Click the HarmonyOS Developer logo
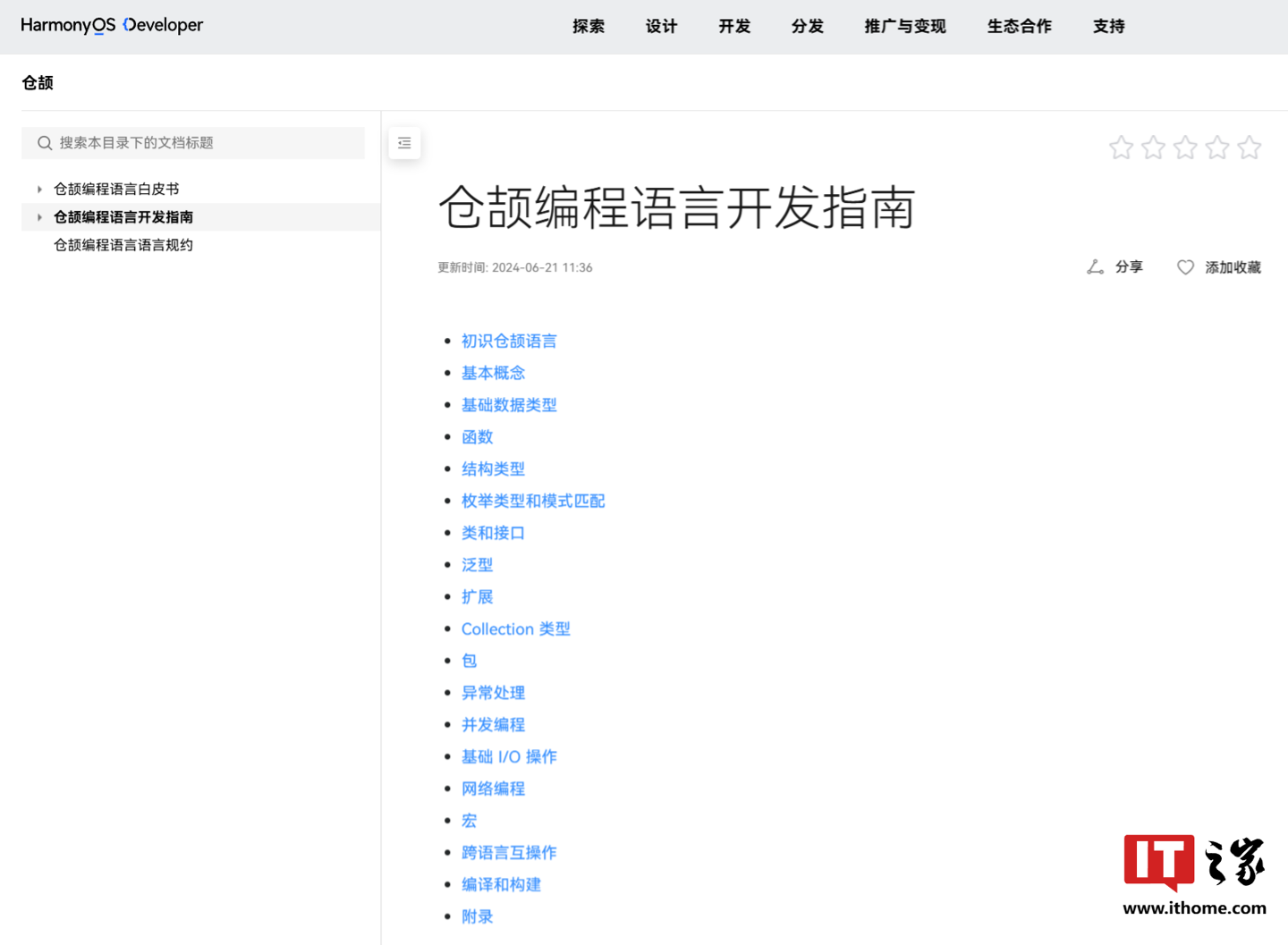 pos(111,26)
